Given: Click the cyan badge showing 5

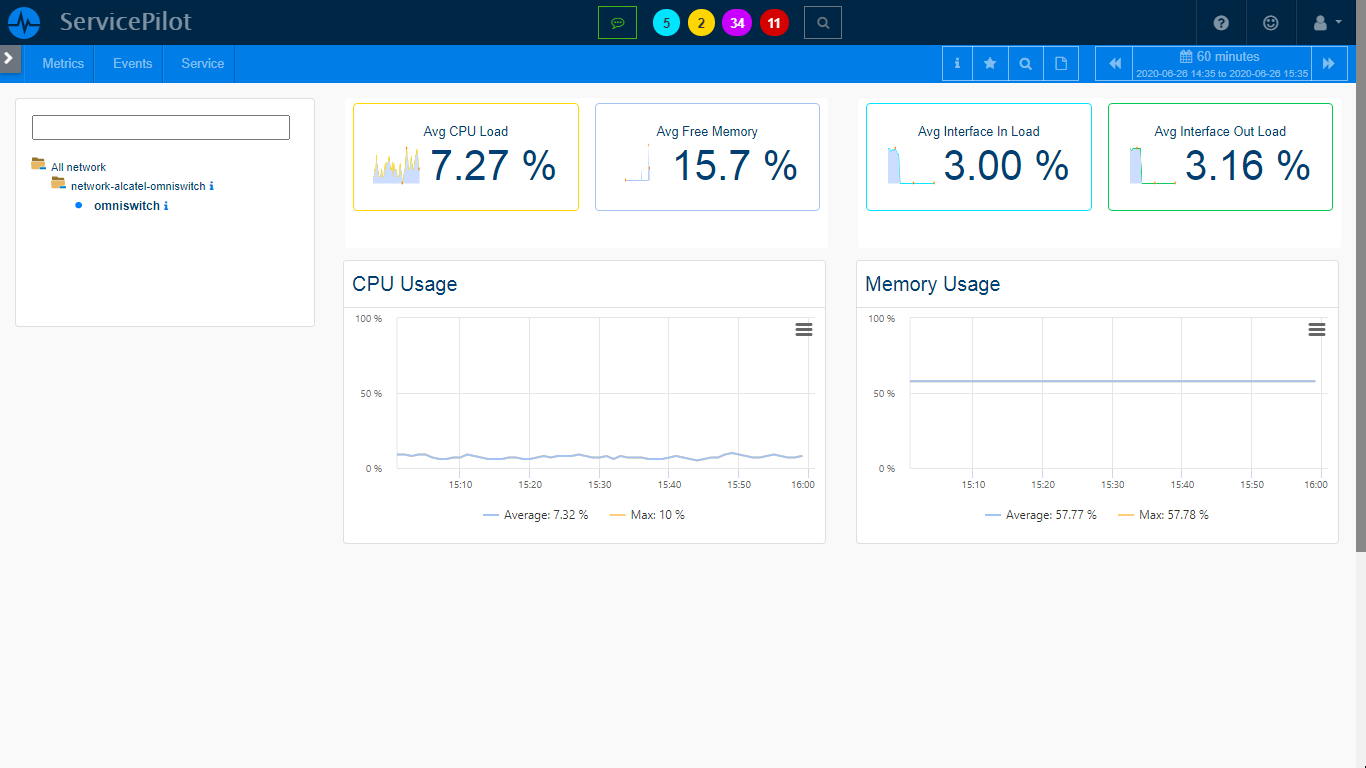Looking at the screenshot, I should 666,22.
